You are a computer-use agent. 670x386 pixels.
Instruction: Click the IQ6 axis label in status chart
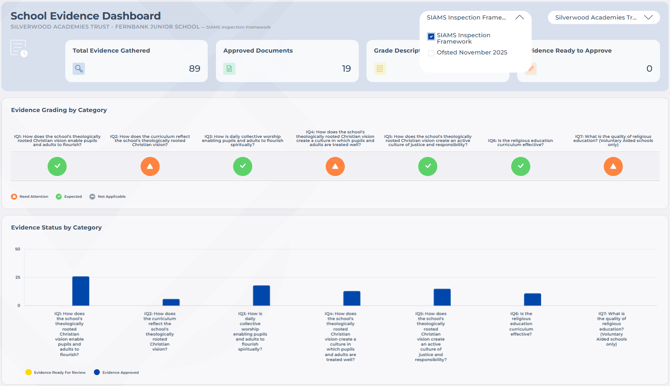tap(521, 324)
